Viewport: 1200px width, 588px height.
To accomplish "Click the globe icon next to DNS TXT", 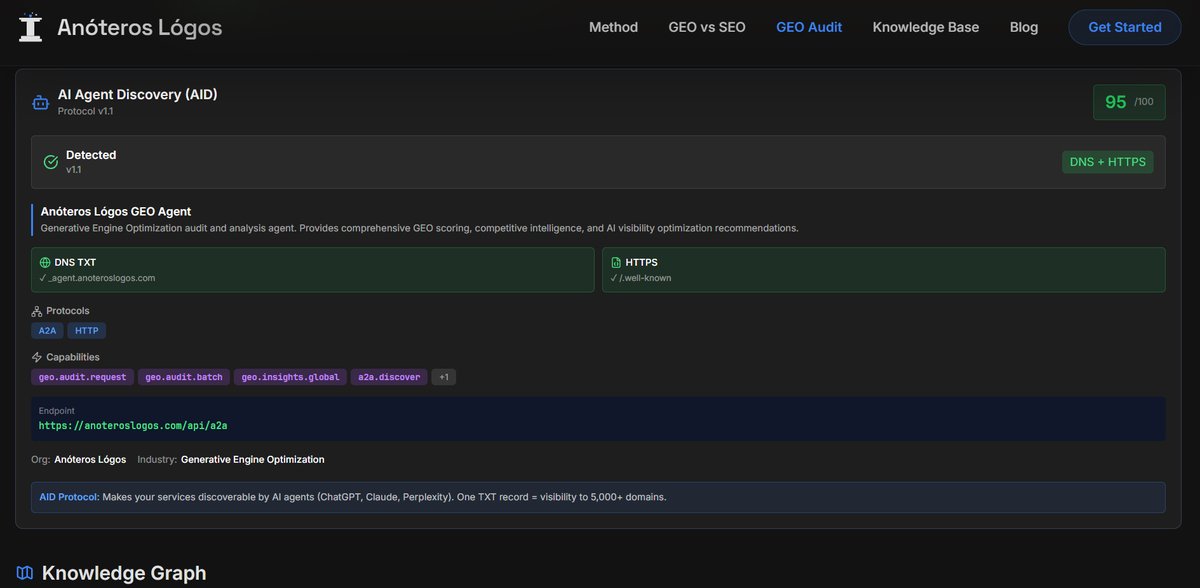I will (x=45, y=262).
